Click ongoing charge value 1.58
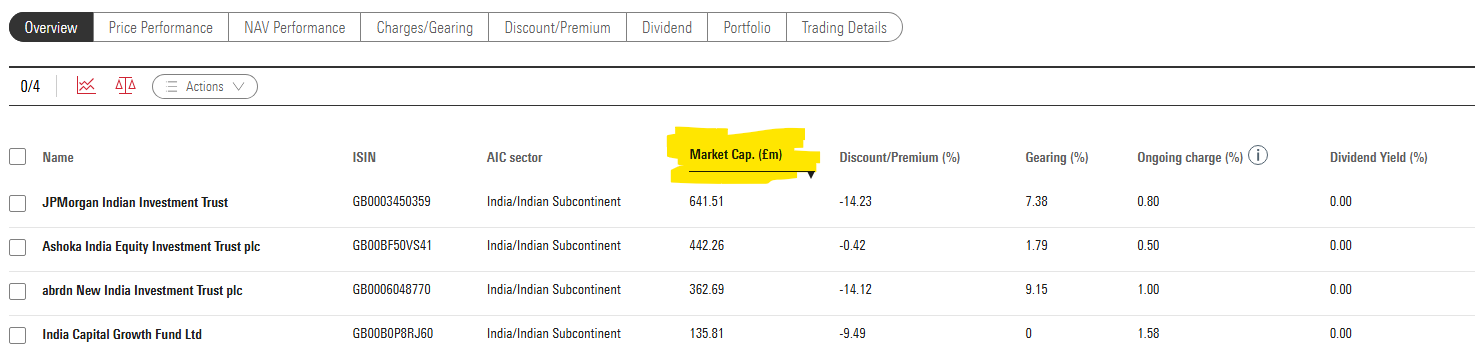Viewport: 1484px width, 360px height. pyautogui.click(x=1148, y=334)
